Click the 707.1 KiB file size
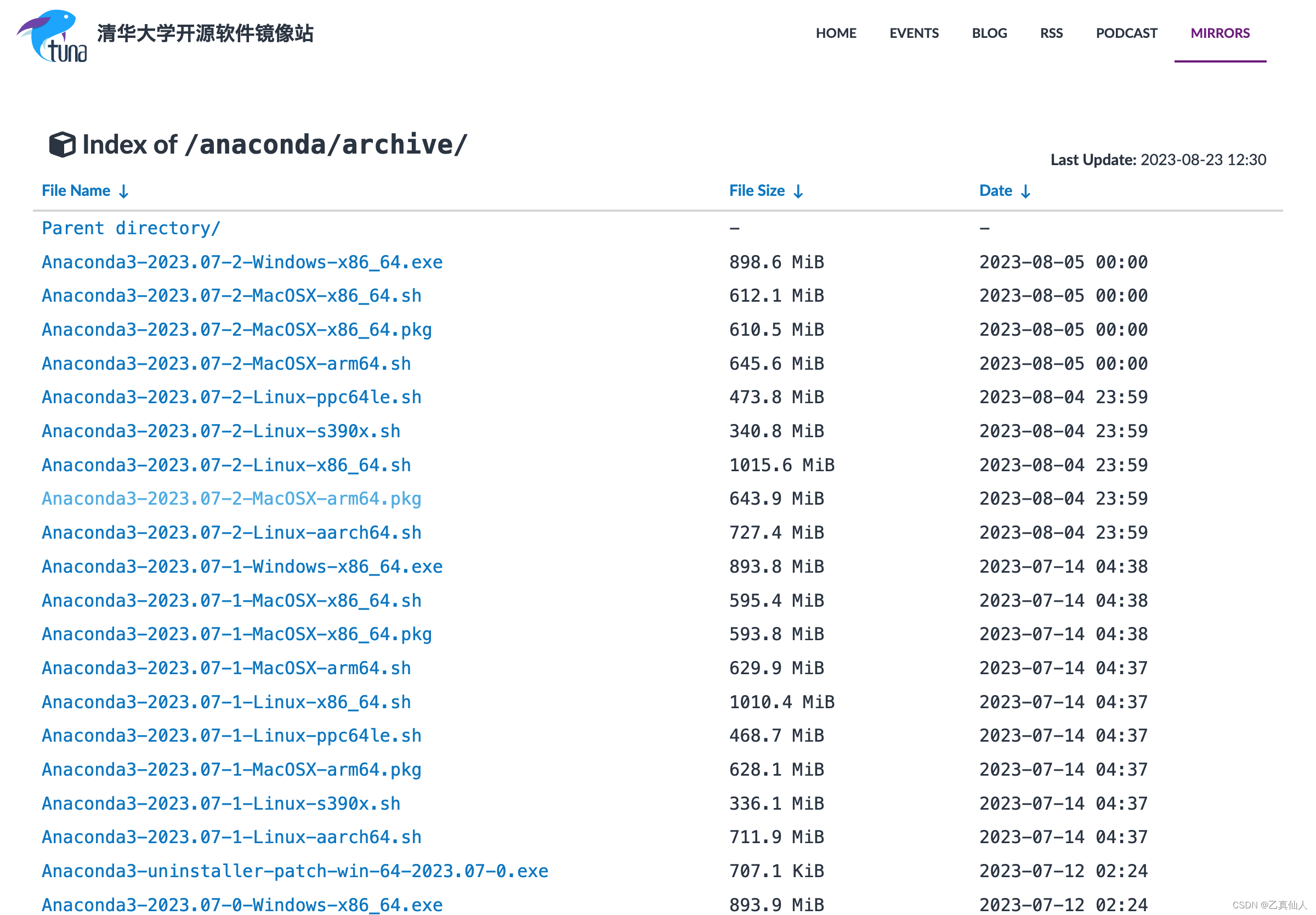Image resolution: width=1316 pixels, height=915 pixels. (776, 871)
